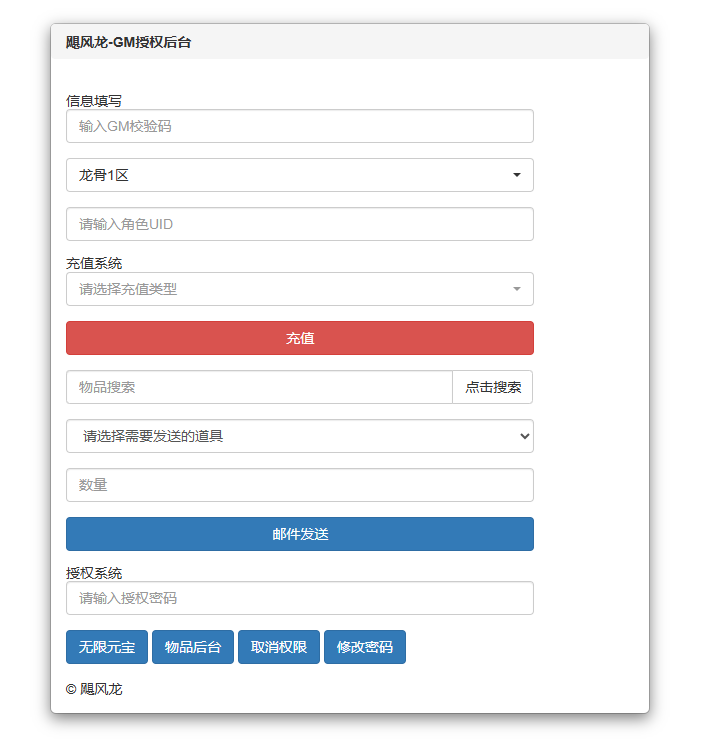
Task: Click the 取消权限 button
Action: point(279,647)
